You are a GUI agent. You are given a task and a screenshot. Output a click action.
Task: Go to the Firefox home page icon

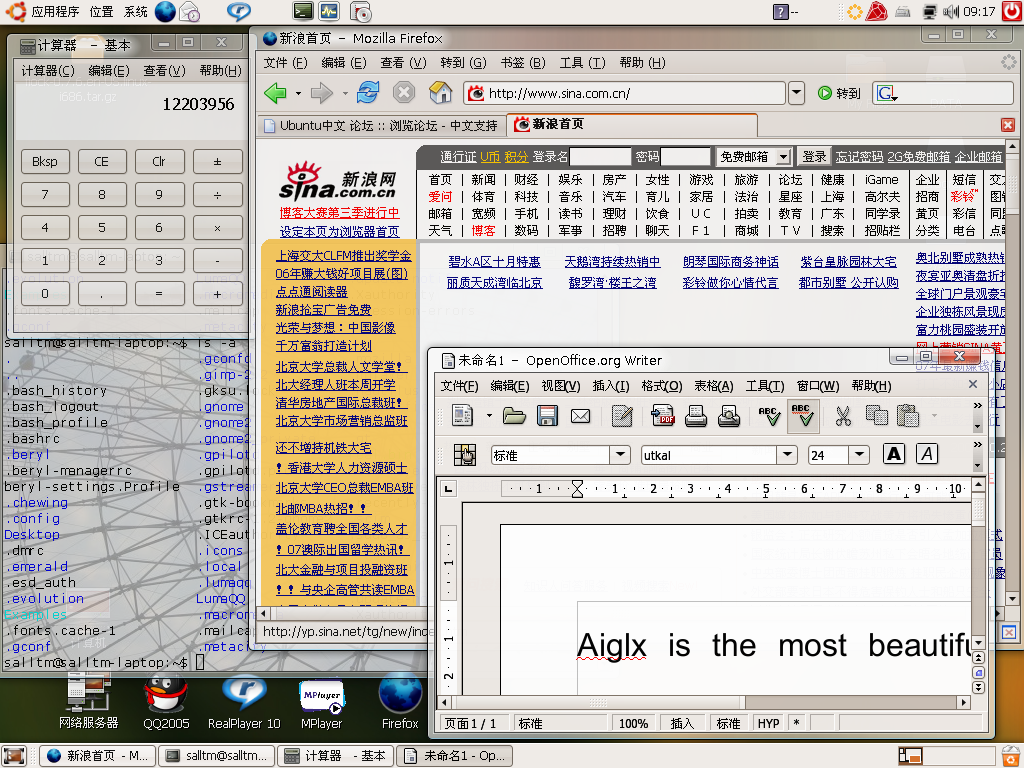(x=441, y=92)
